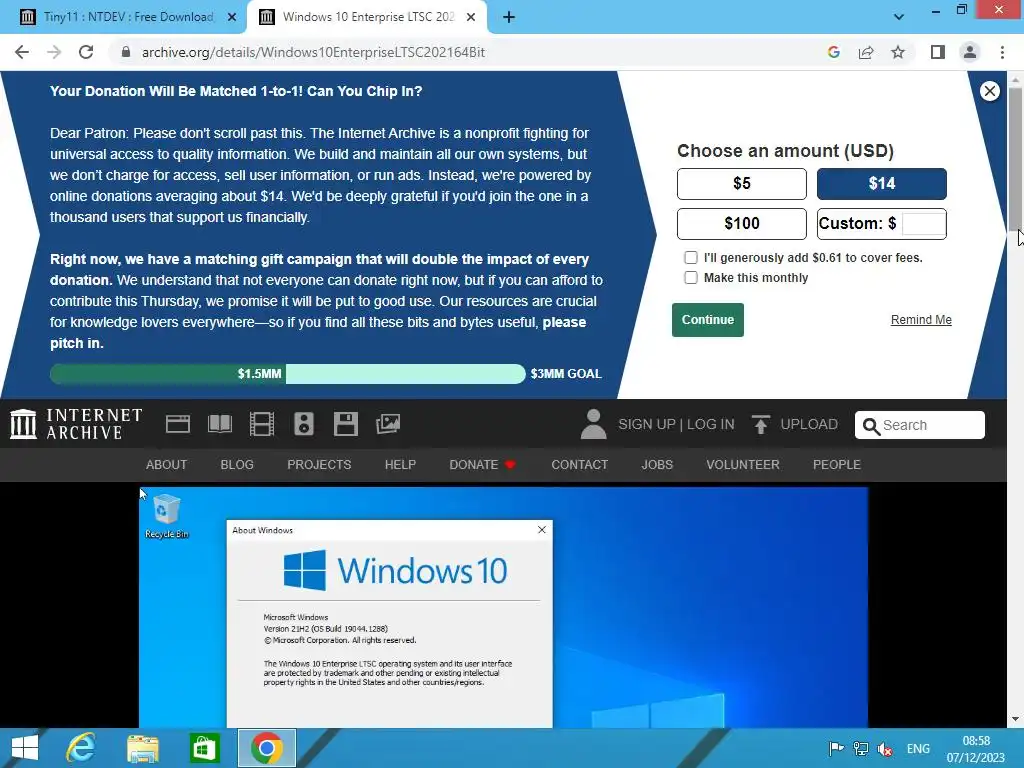The image size is (1024, 768).
Task: Click the green Continue button
Action: (x=708, y=320)
